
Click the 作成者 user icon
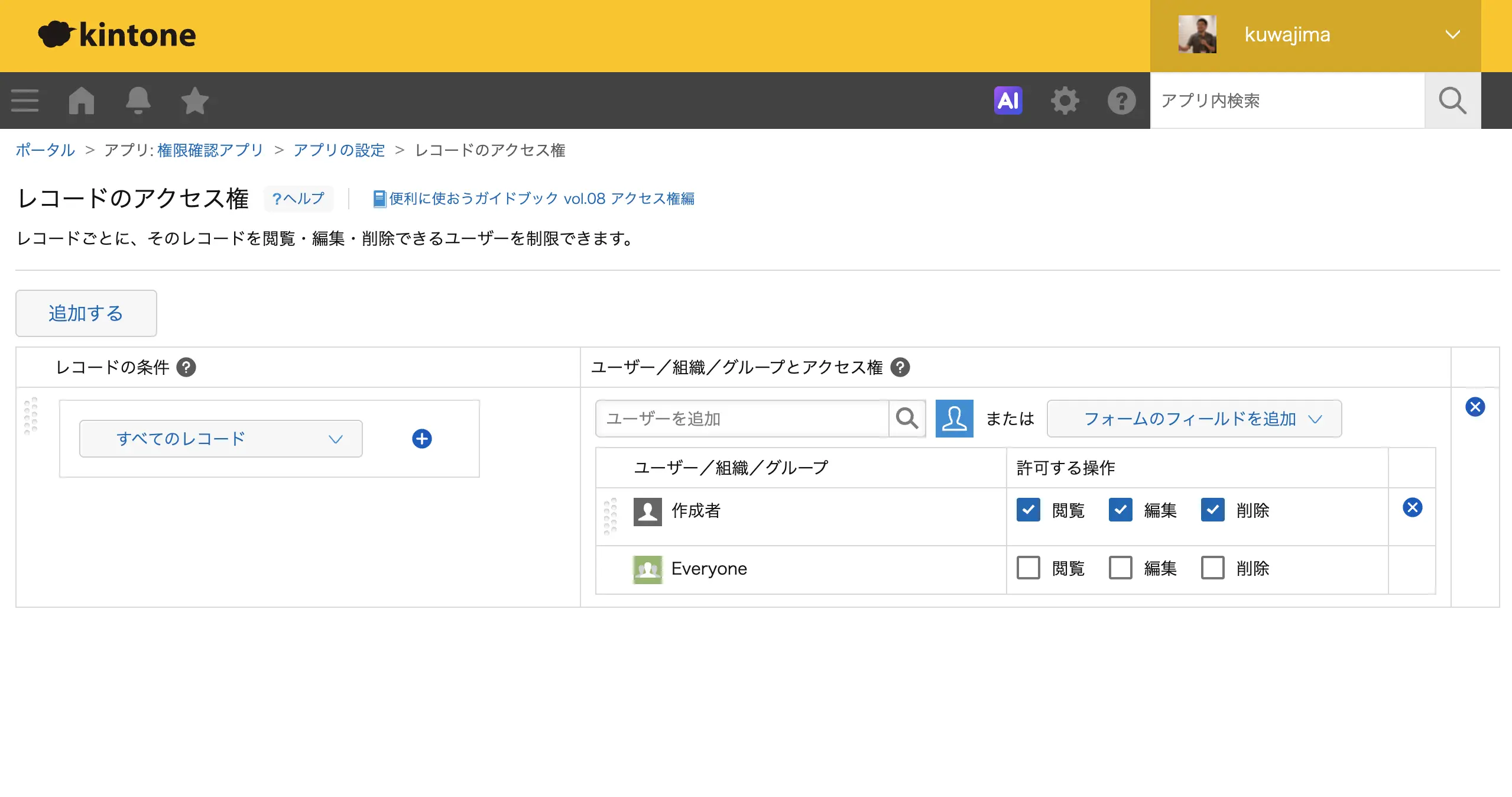click(648, 511)
